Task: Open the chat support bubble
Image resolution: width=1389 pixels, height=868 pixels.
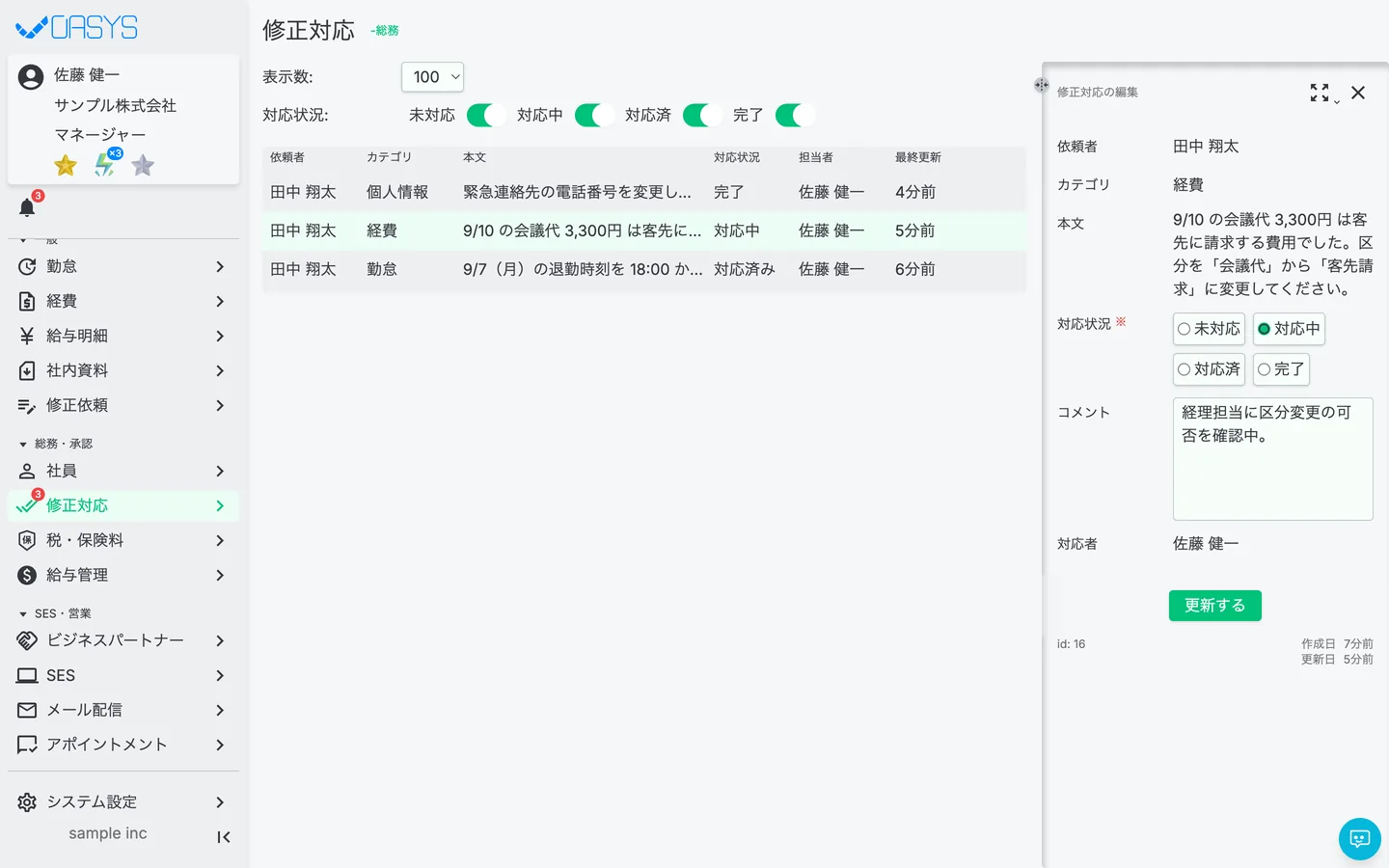Action: [x=1360, y=839]
